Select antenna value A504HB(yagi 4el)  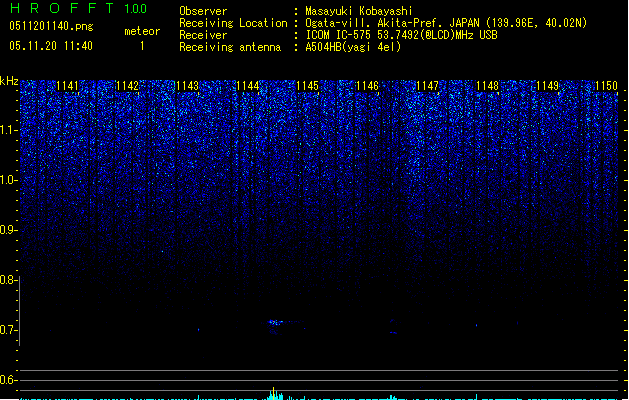(x=353, y=47)
